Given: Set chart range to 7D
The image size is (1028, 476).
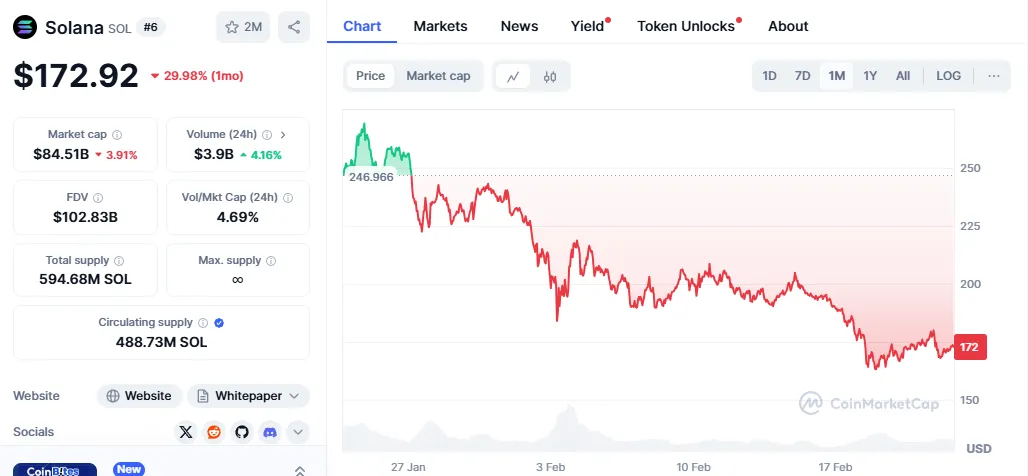Looking at the screenshot, I should coord(802,76).
